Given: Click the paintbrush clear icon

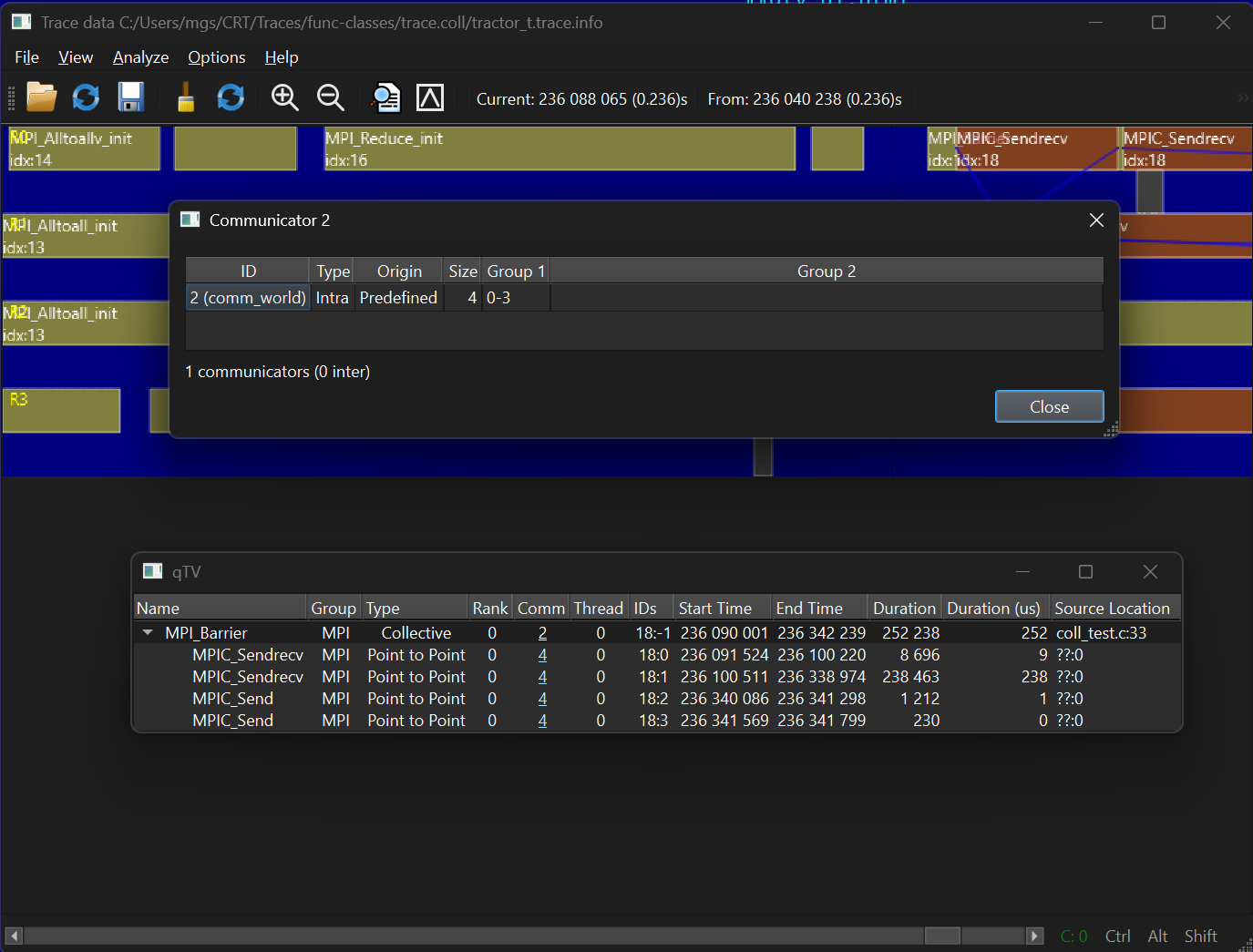Looking at the screenshot, I should (x=186, y=97).
